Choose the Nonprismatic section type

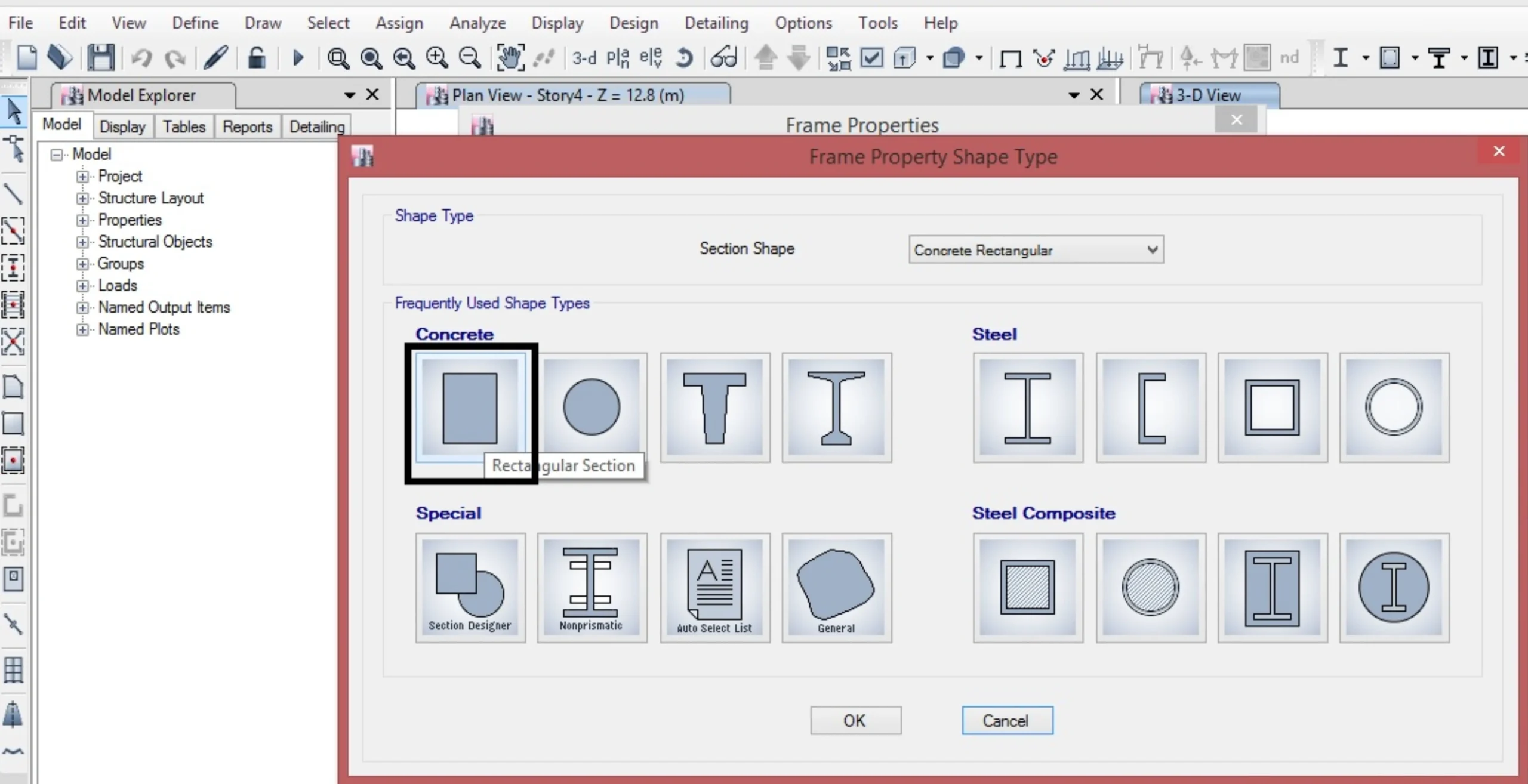tap(592, 588)
